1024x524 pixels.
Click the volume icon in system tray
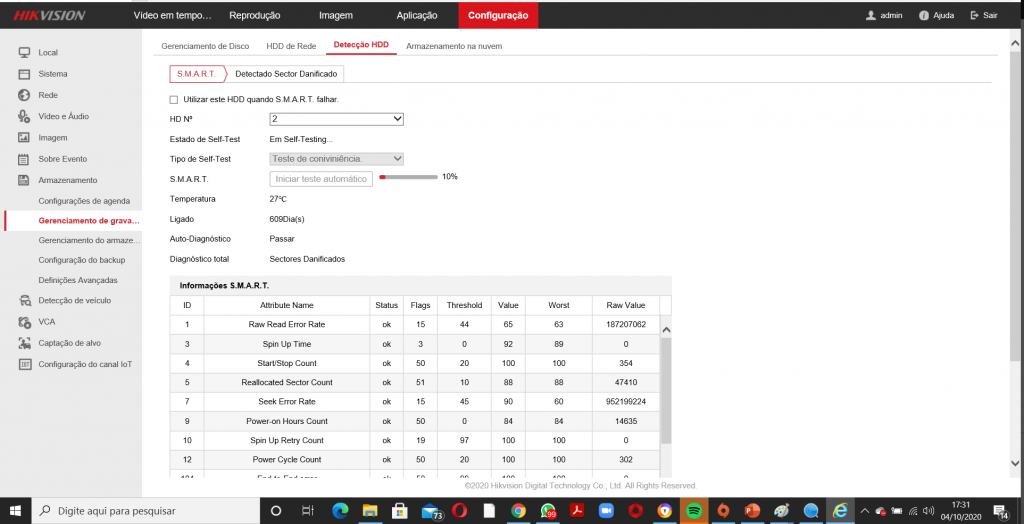tap(929, 510)
